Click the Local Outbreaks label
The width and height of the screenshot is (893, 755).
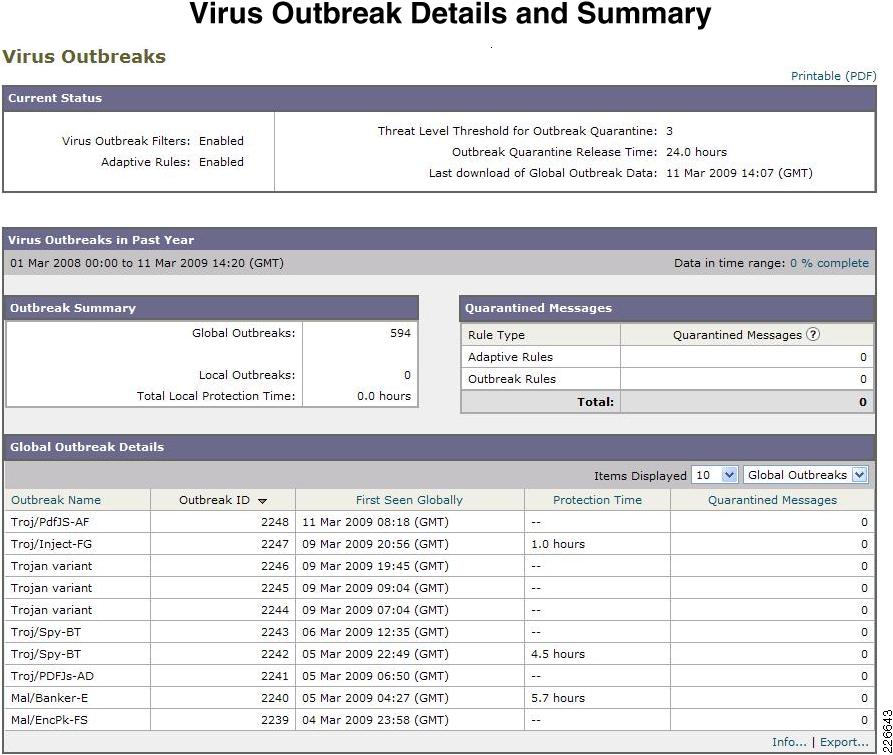(247, 375)
